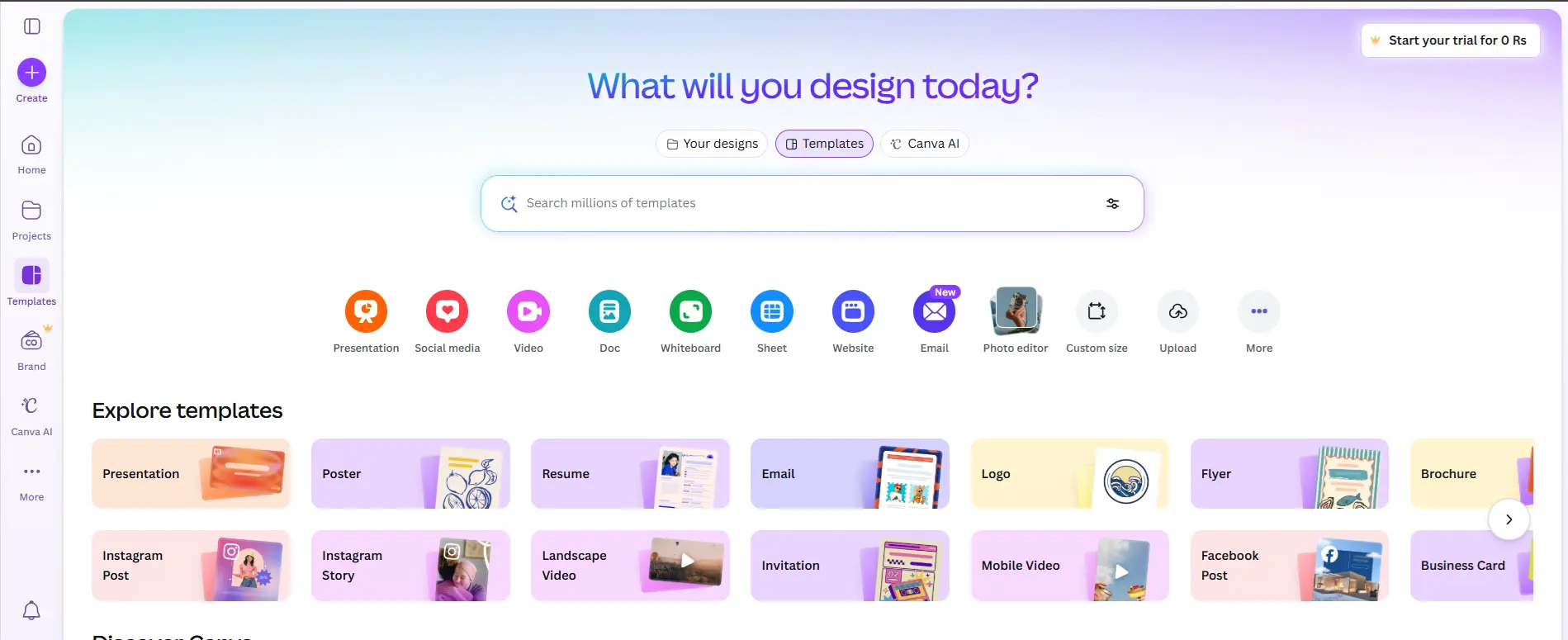1568x640 pixels.
Task: Open the Business Card template card
Action: tap(1471, 566)
